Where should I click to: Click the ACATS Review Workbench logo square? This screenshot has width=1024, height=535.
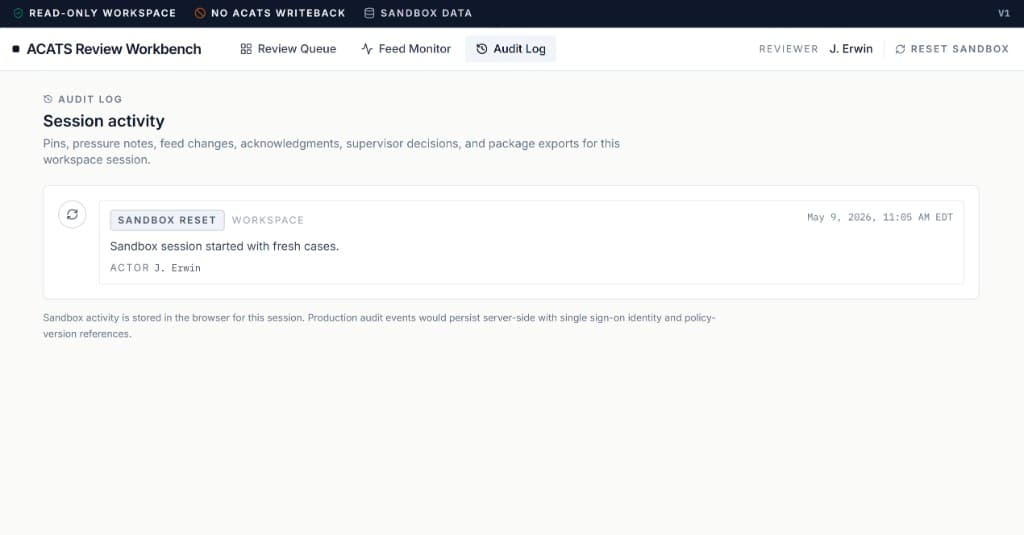[x=16, y=49]
